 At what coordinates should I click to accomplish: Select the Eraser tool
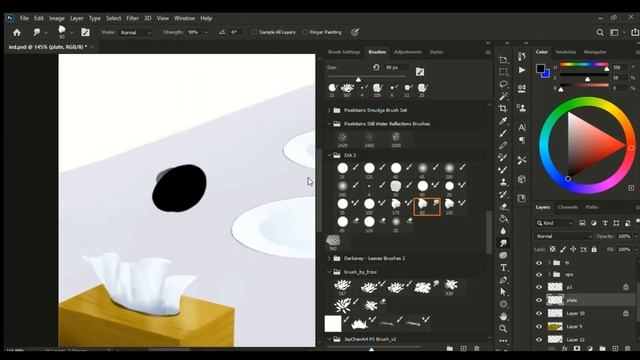pos(503,207)
